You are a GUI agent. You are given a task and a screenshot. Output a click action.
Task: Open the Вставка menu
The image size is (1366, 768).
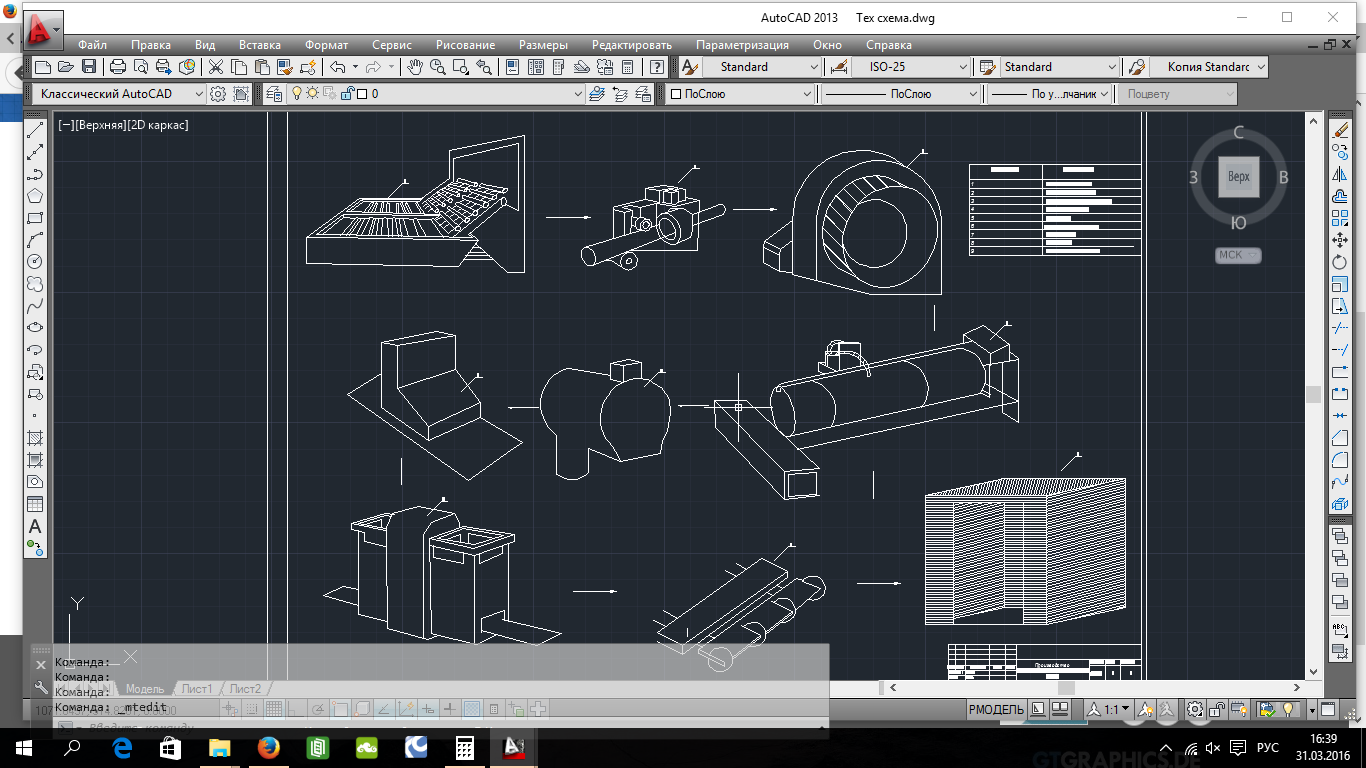point(260,45)
